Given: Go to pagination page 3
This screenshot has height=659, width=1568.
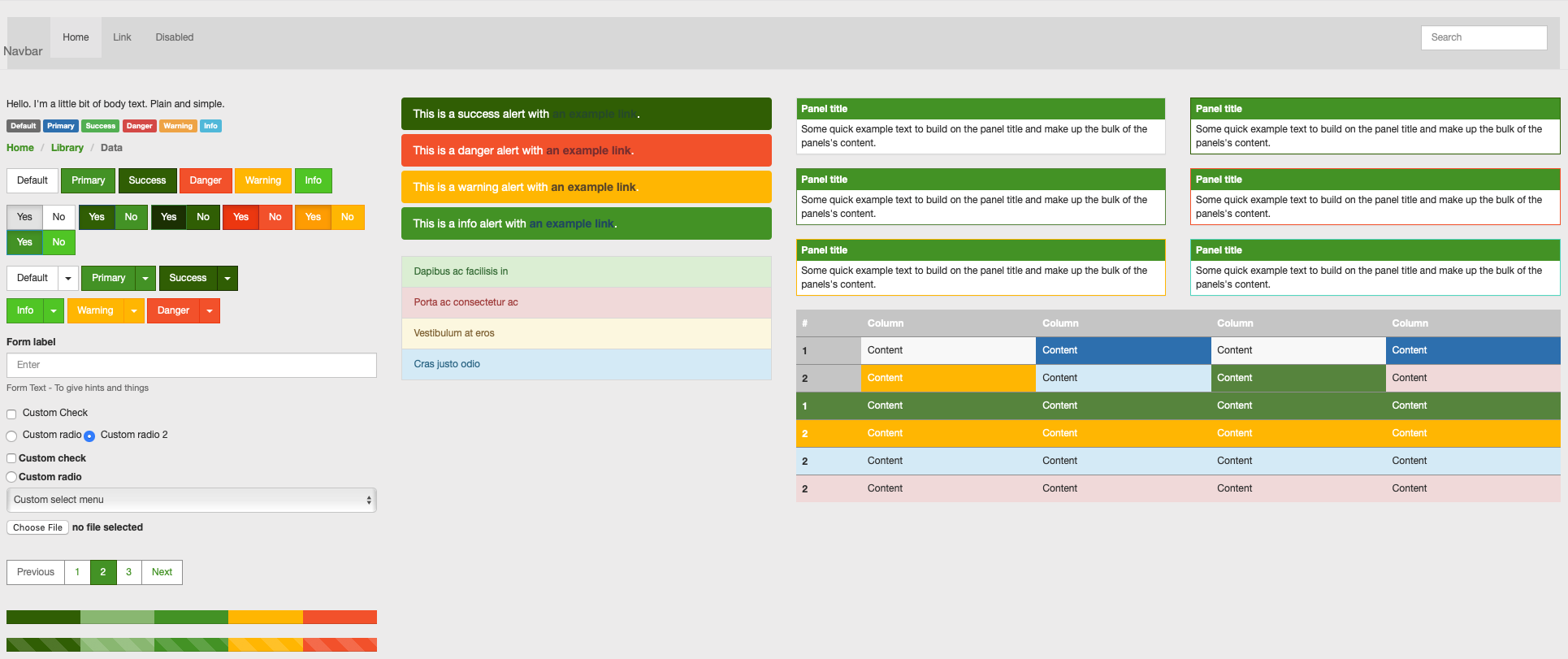Looking at the screenshot, I should 128,572.
